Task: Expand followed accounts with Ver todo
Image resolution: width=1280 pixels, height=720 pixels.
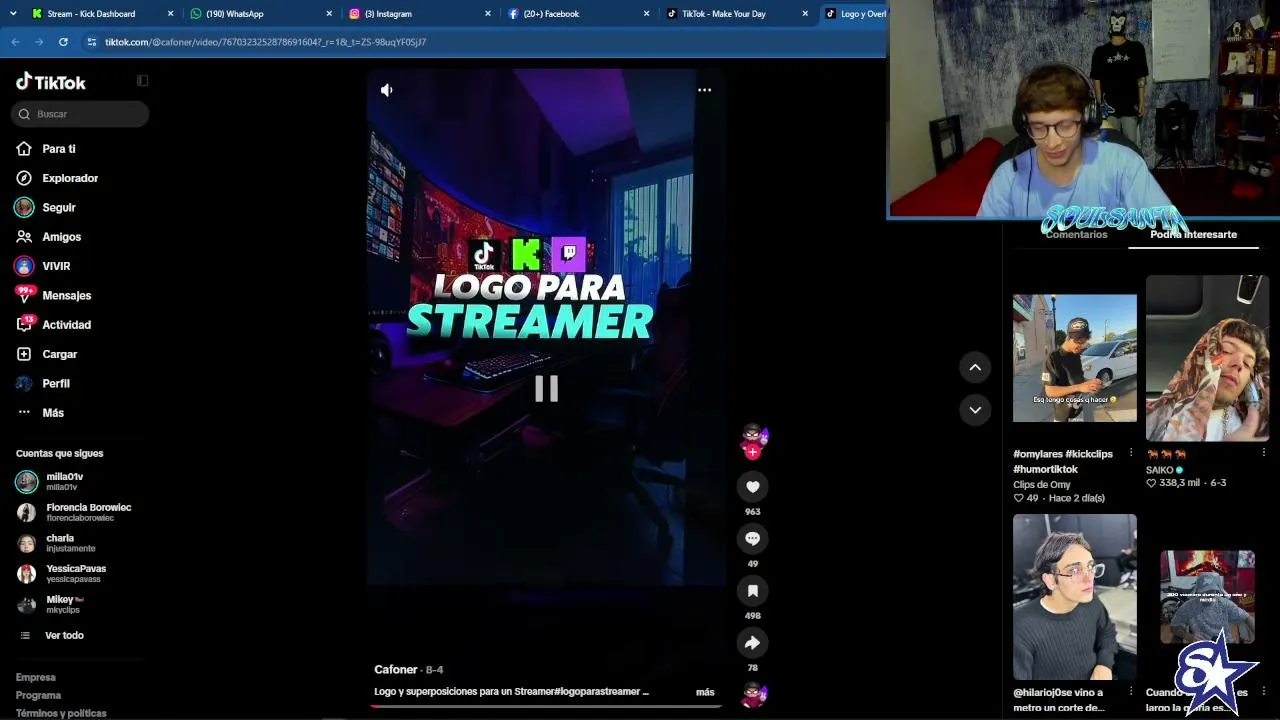Action: click(x=64, y=635)
